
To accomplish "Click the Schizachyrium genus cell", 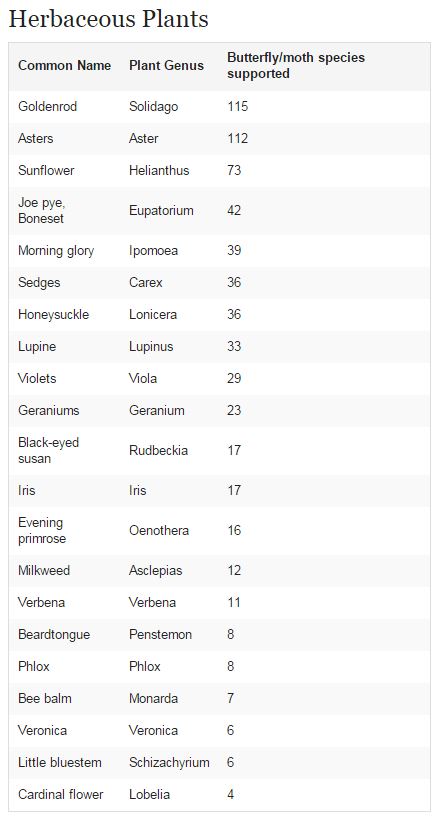I will (169, 762).
